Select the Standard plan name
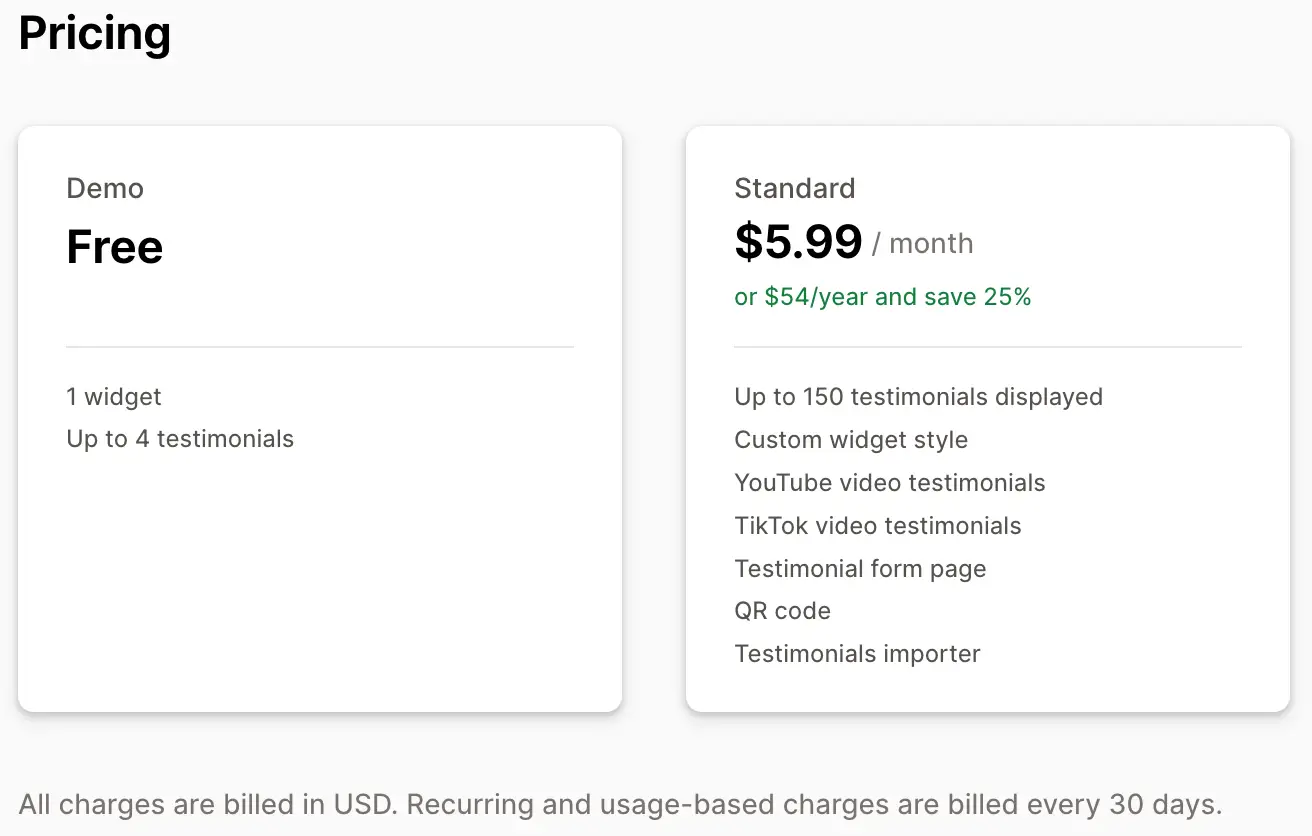Viewport: 1312px width, 836px height. [795, 188]
